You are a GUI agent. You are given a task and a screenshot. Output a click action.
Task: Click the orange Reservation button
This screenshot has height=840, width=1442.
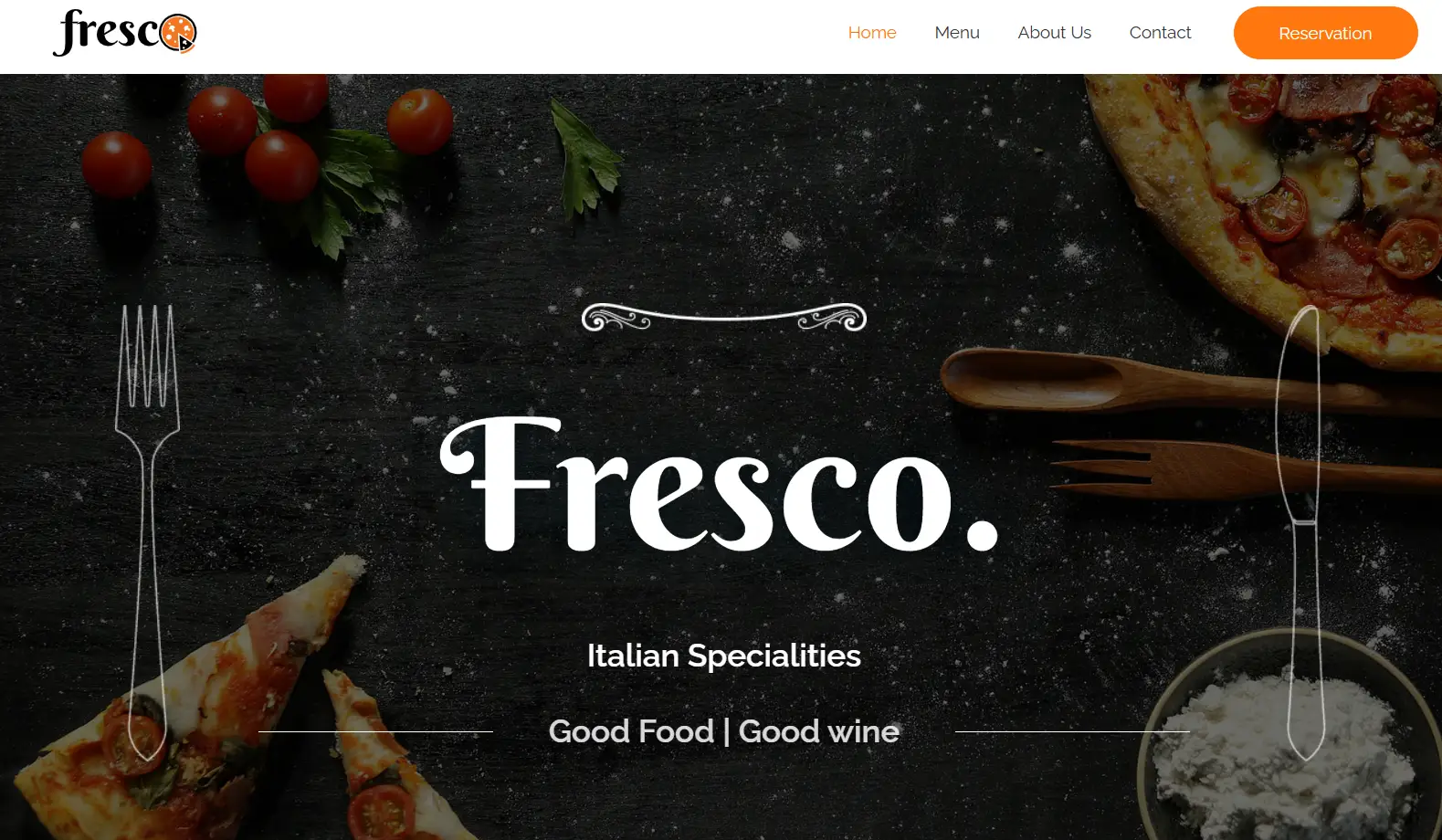(1325, 33)
